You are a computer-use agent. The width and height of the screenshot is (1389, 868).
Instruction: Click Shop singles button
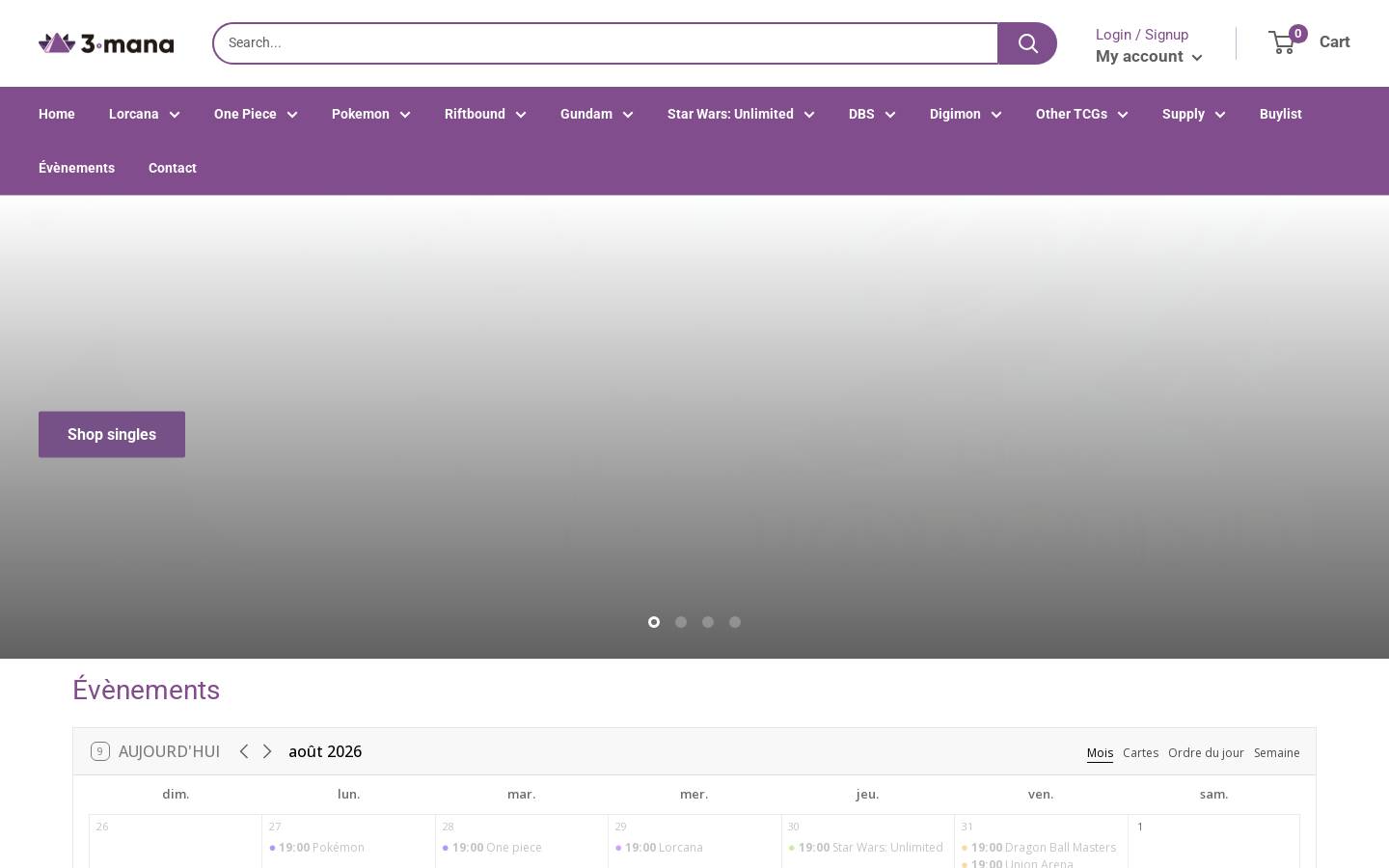[x=112, y=435]
